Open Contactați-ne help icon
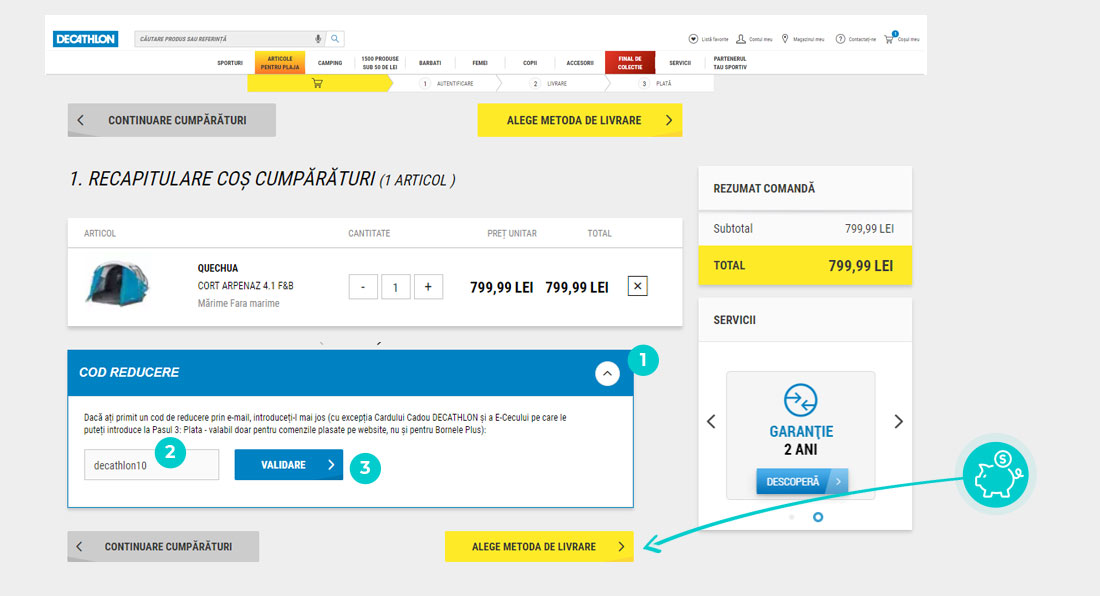 point(840,39)
